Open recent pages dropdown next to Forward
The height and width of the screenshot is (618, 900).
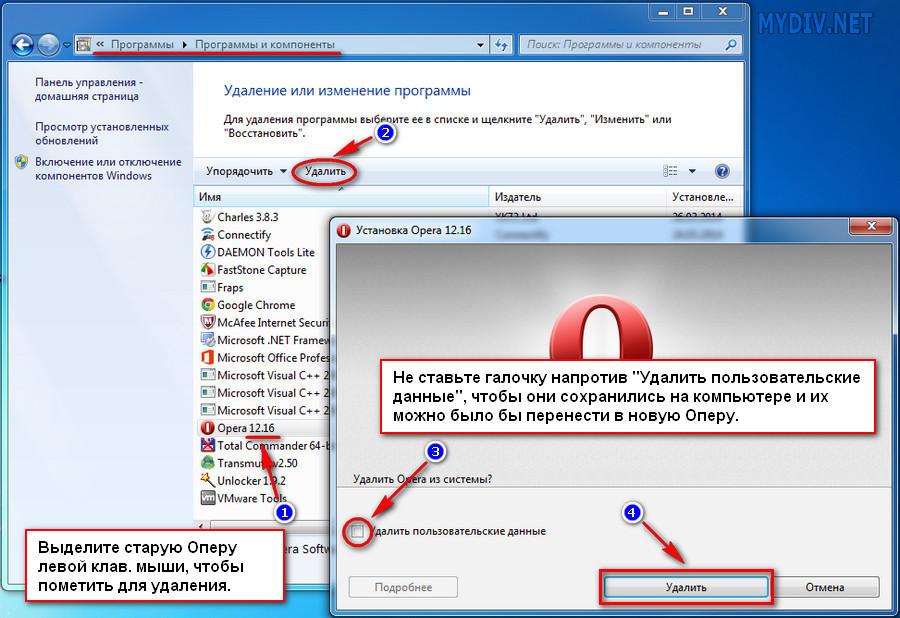[67, 45]
